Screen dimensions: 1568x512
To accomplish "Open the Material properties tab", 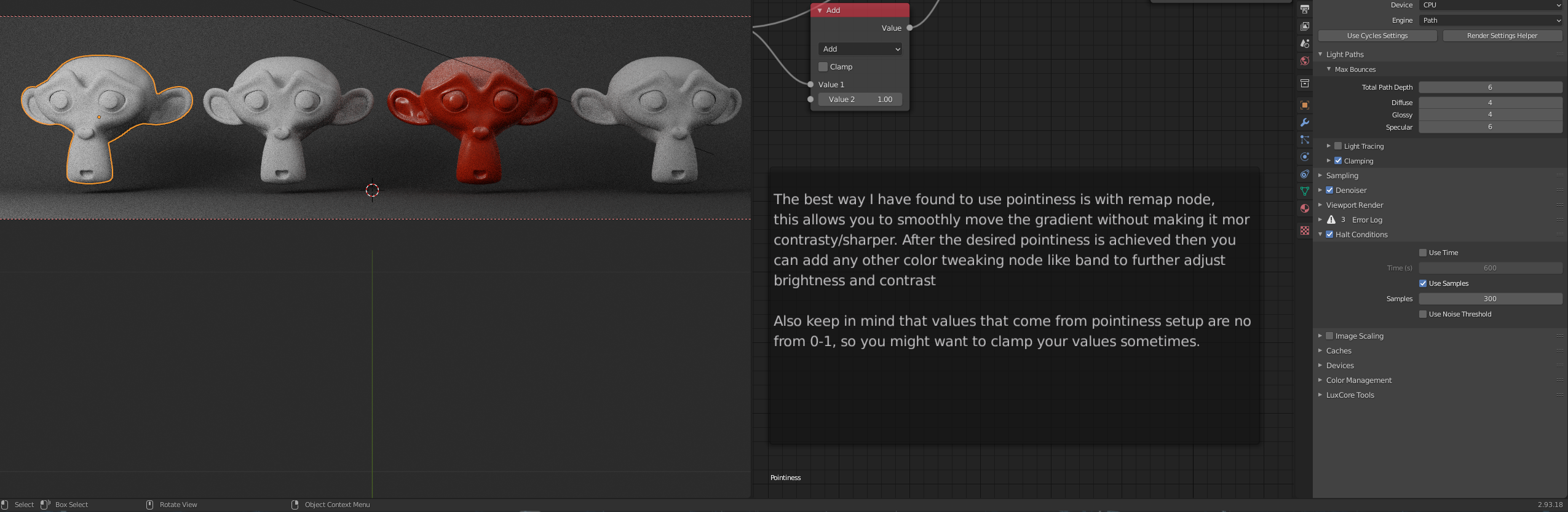I will pos(1304,208).
